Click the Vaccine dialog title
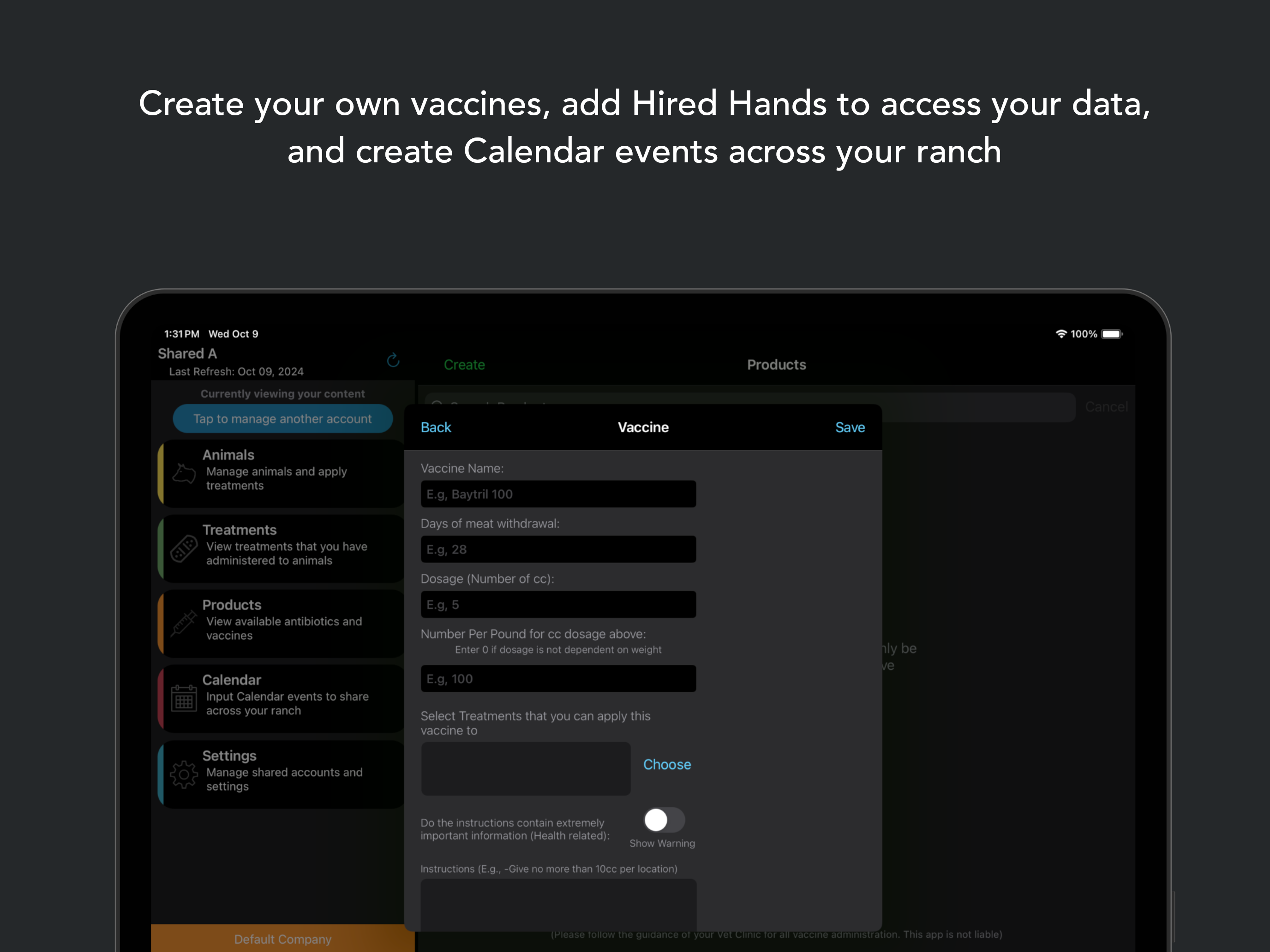The image size is (1270, 952). (643, 428)
